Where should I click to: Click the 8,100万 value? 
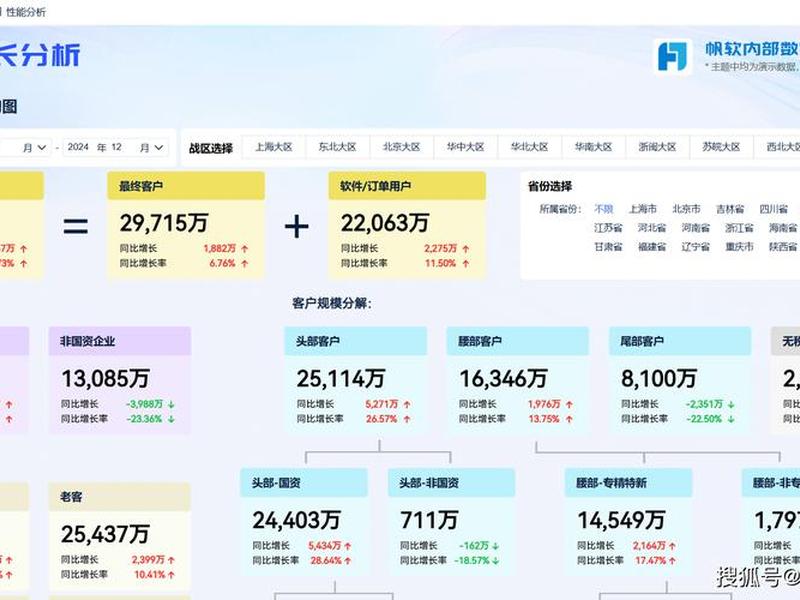pyautogui.click(x=659, y=379)
